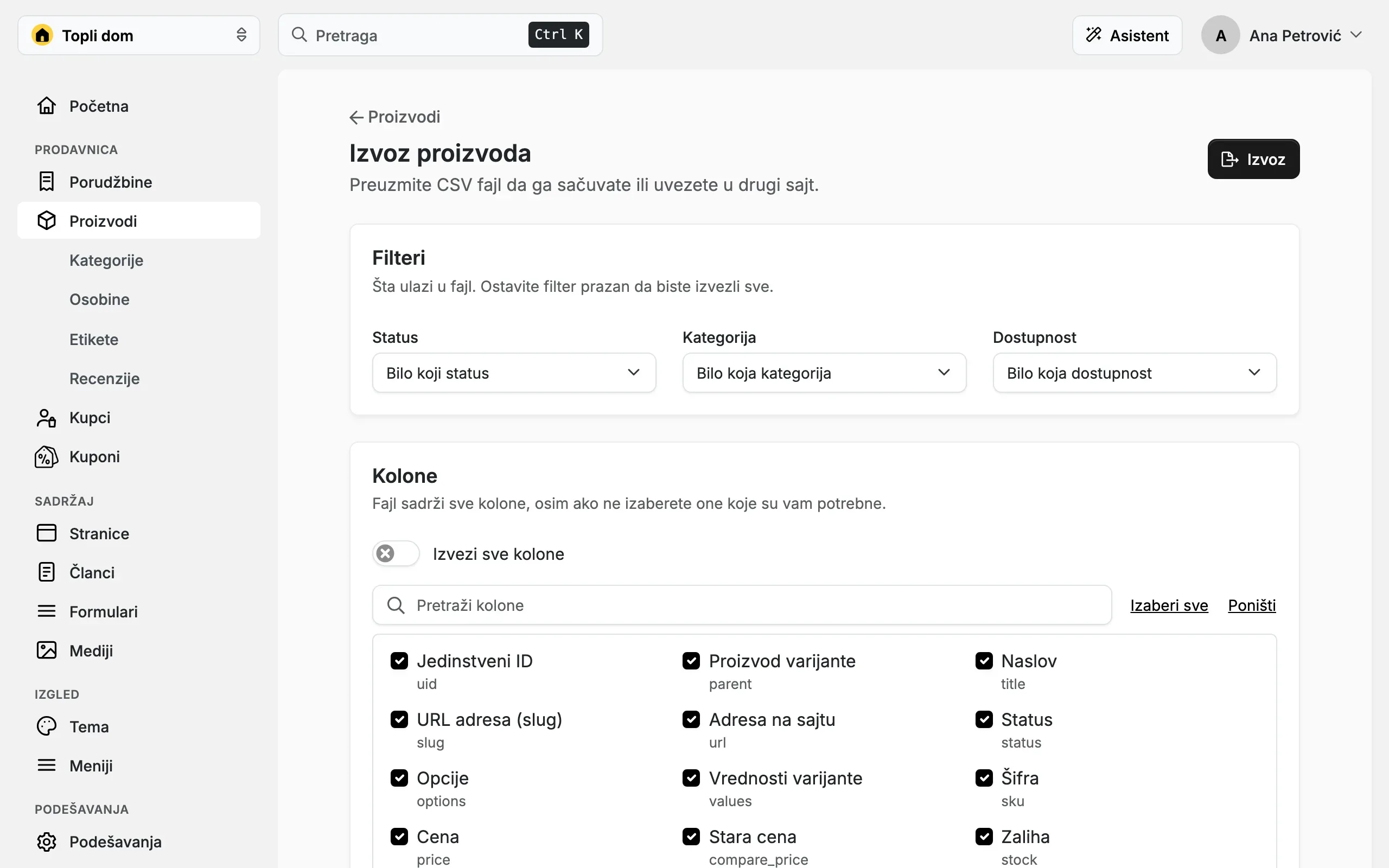Click the user avatar with letter A

point(1220,35)
